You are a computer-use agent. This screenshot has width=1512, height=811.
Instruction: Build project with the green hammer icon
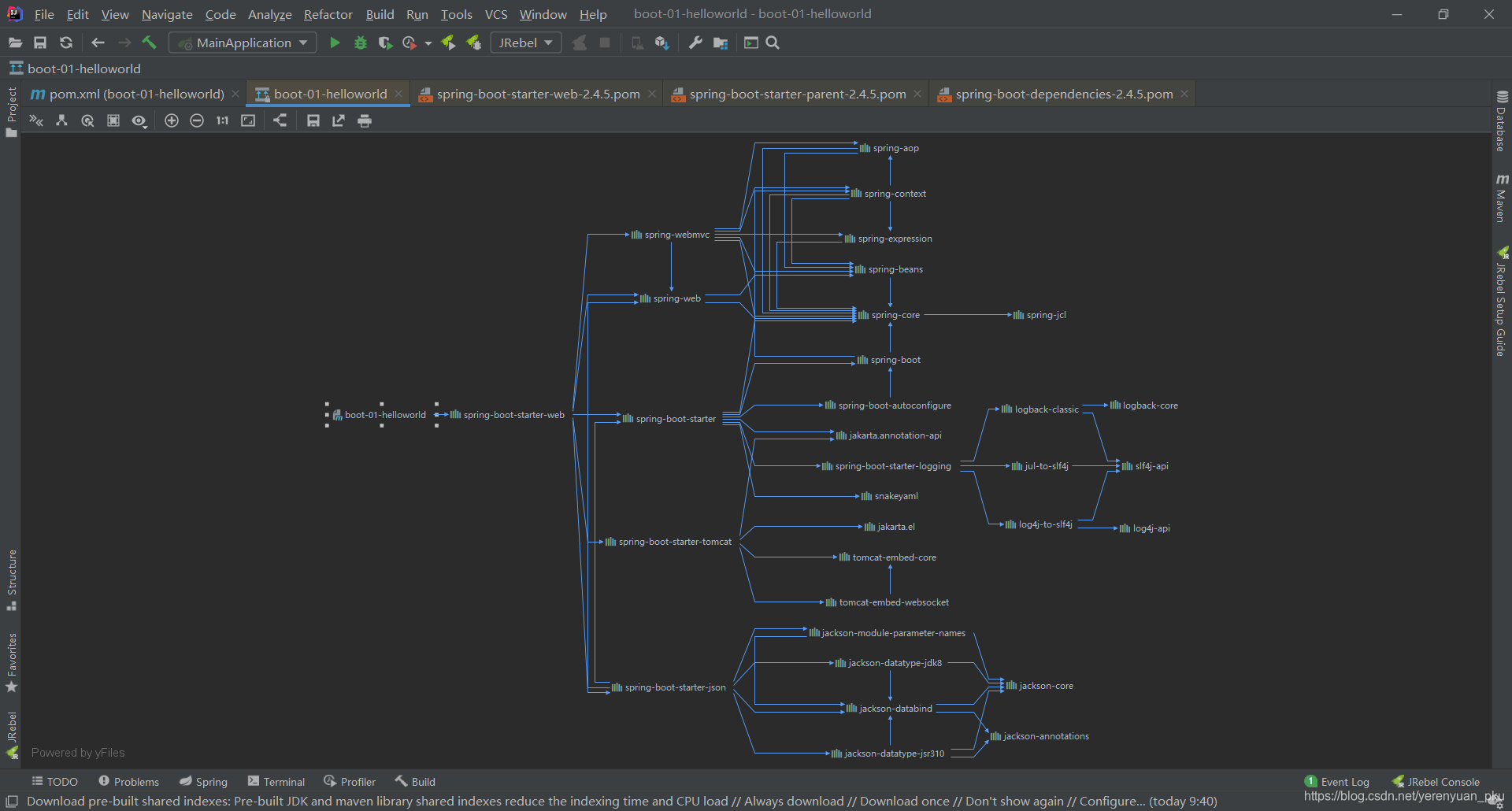click(x=149, y=43)
